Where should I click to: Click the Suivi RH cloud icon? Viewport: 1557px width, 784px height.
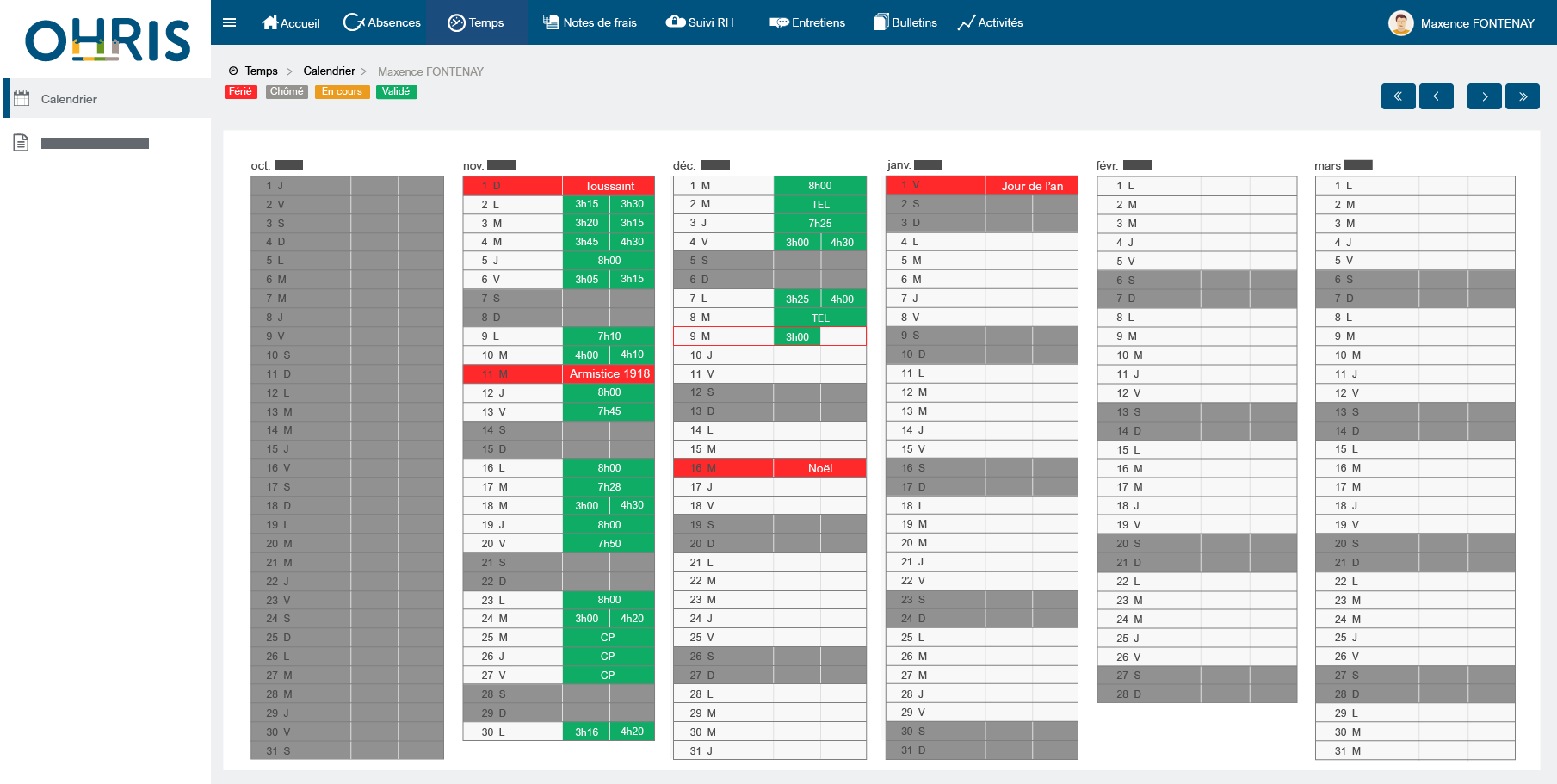tap(676, 22)
